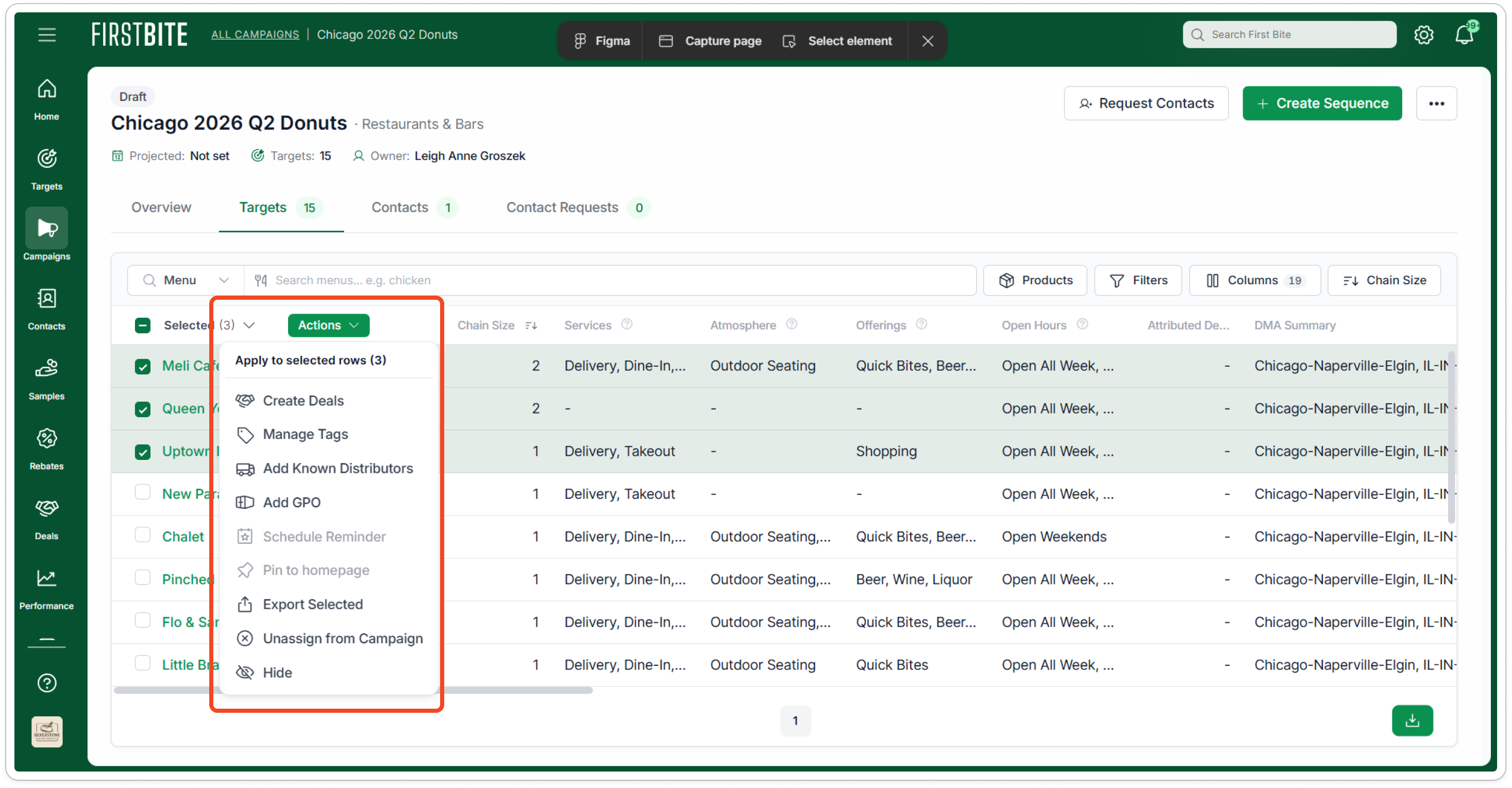1512x788 pixels.
Task: Check the Flo & Sa... row checkbox
Action: [x=143, y=620]
